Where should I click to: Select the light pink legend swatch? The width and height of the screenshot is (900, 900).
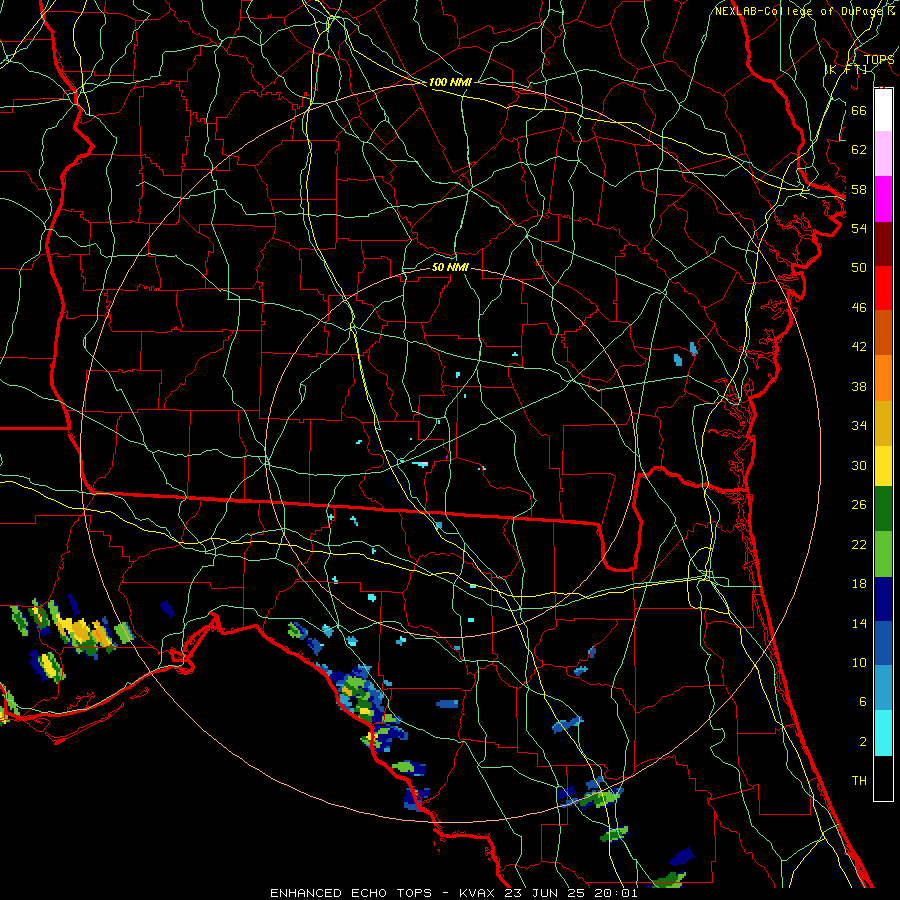click(x=883, y=154)
